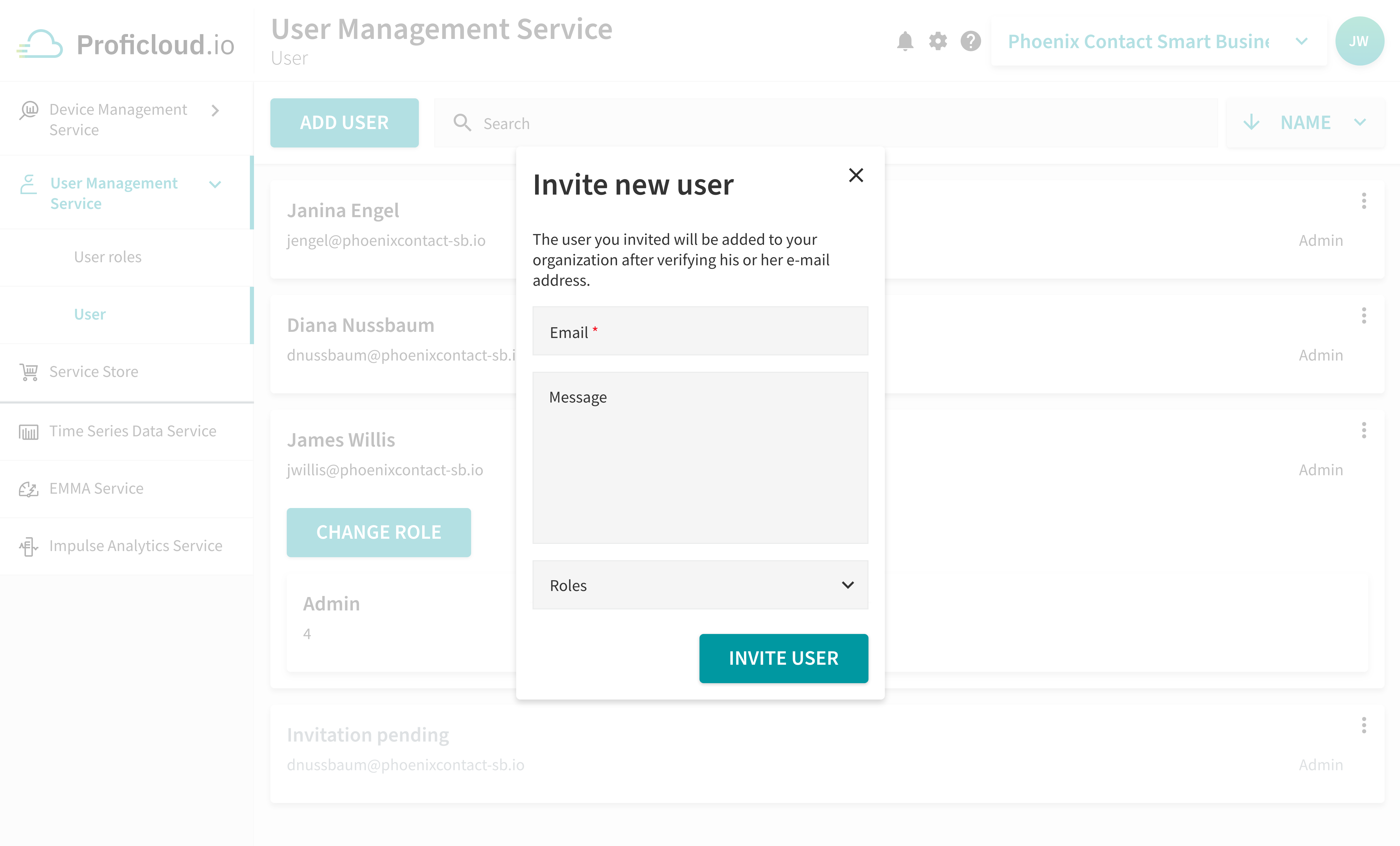This screenshot has width=1400, height=846.
Task: Close the Invite new user dialog
Action: pos(856,175)
